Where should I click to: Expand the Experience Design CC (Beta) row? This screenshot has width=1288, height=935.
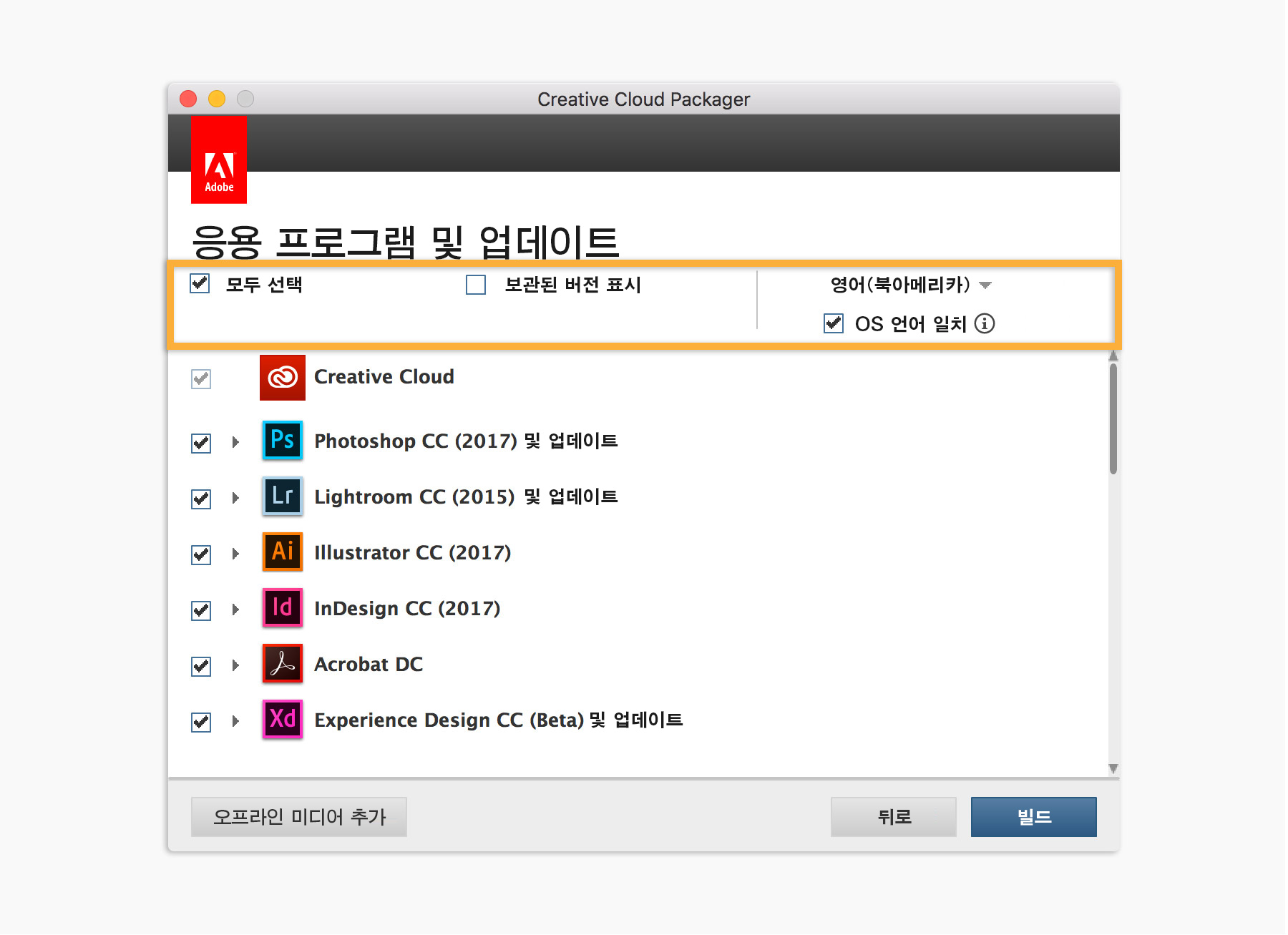[235, 721]
